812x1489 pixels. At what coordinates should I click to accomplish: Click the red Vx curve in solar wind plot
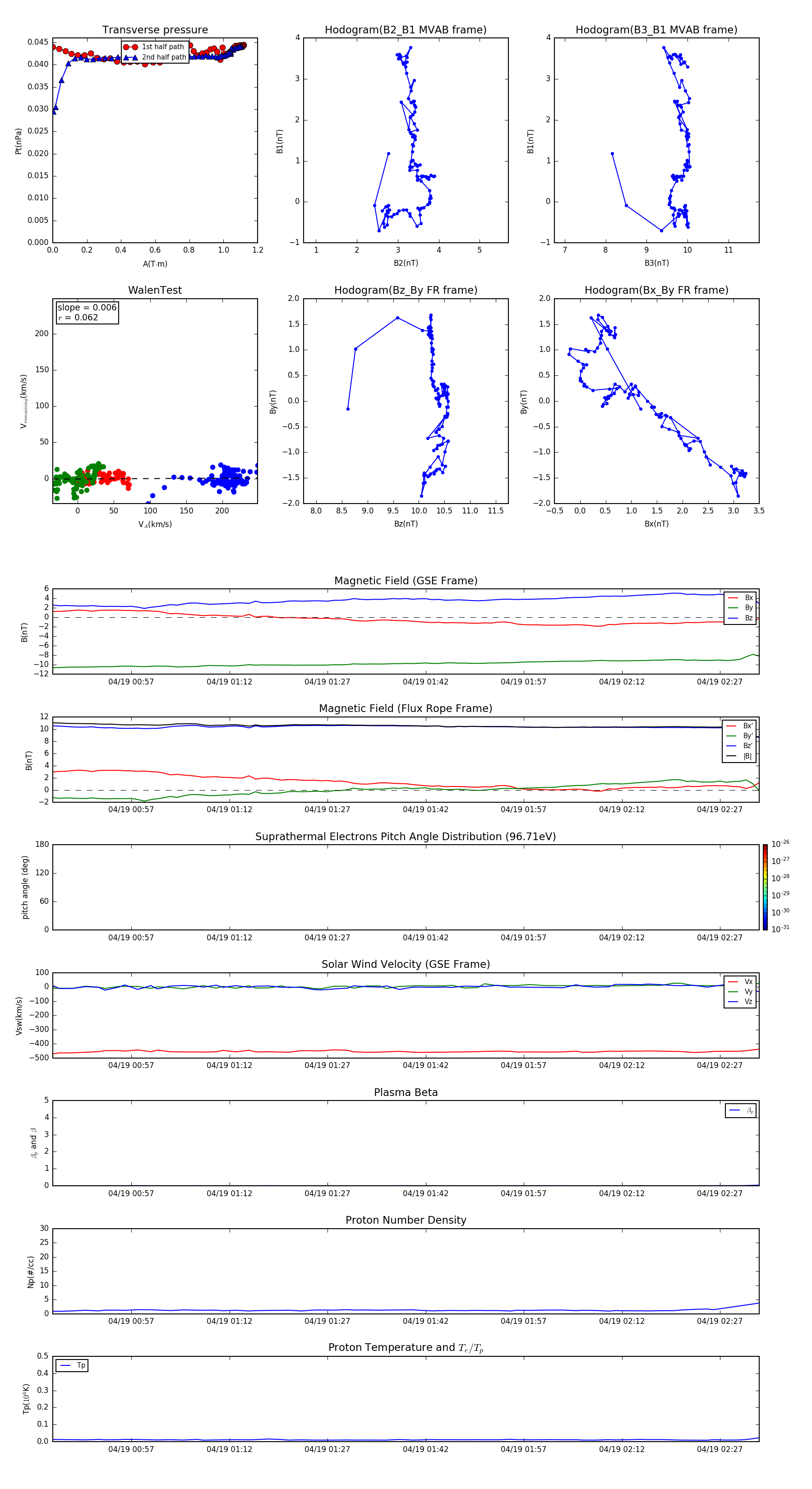[405, 1051]
